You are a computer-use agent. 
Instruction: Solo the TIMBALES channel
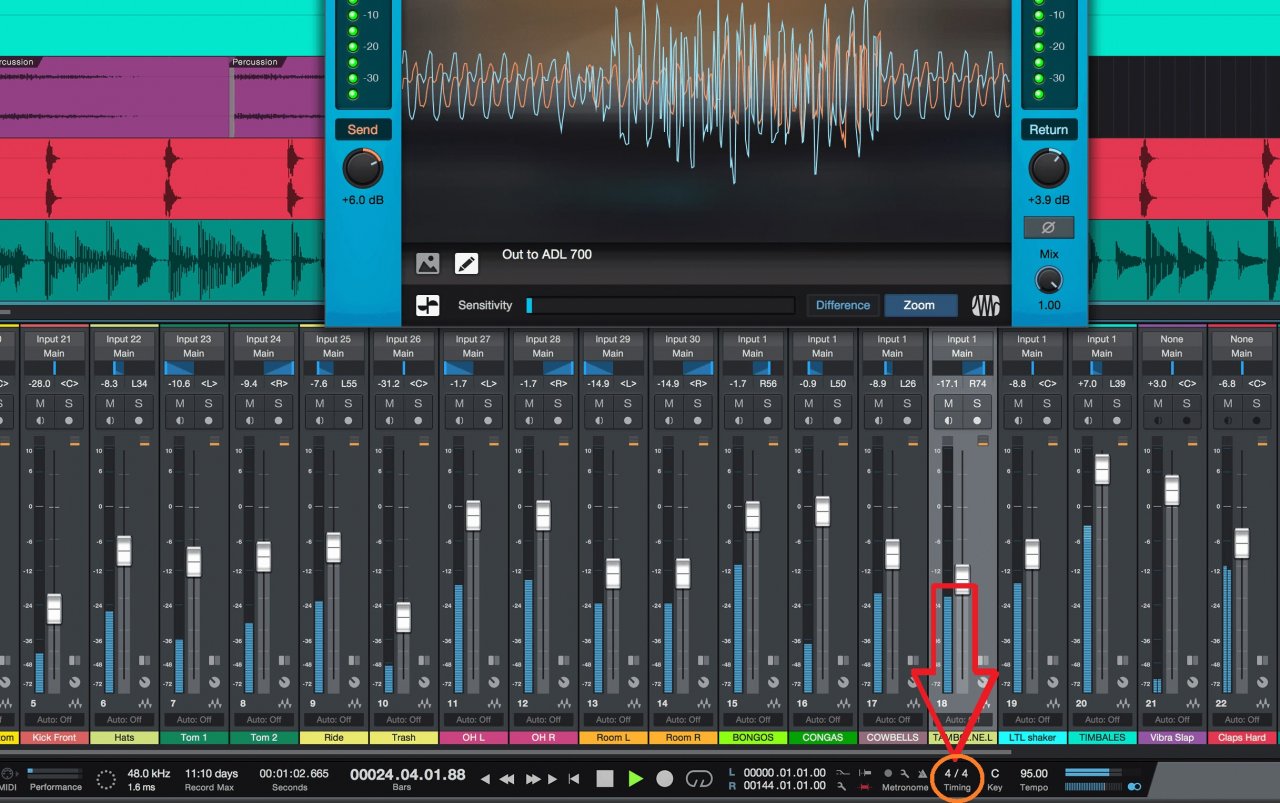point(1116,404)
